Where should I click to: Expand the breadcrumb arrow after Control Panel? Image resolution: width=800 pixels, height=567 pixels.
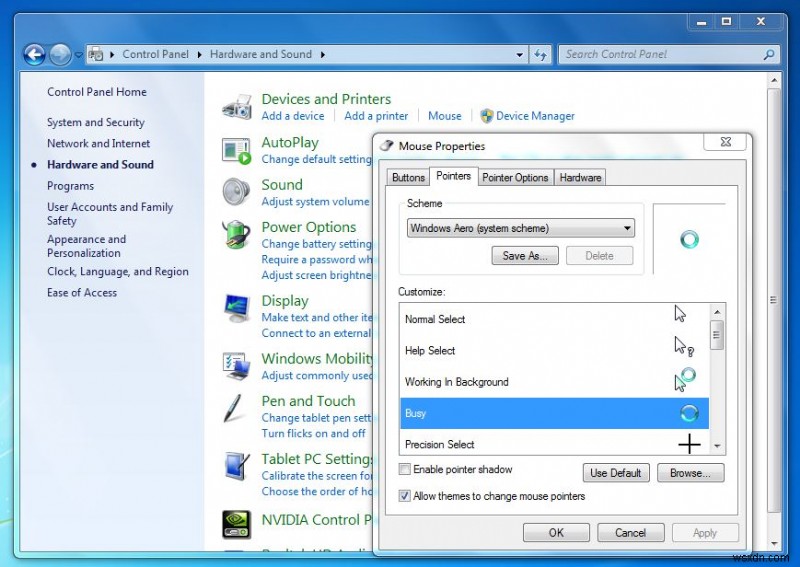200,55
